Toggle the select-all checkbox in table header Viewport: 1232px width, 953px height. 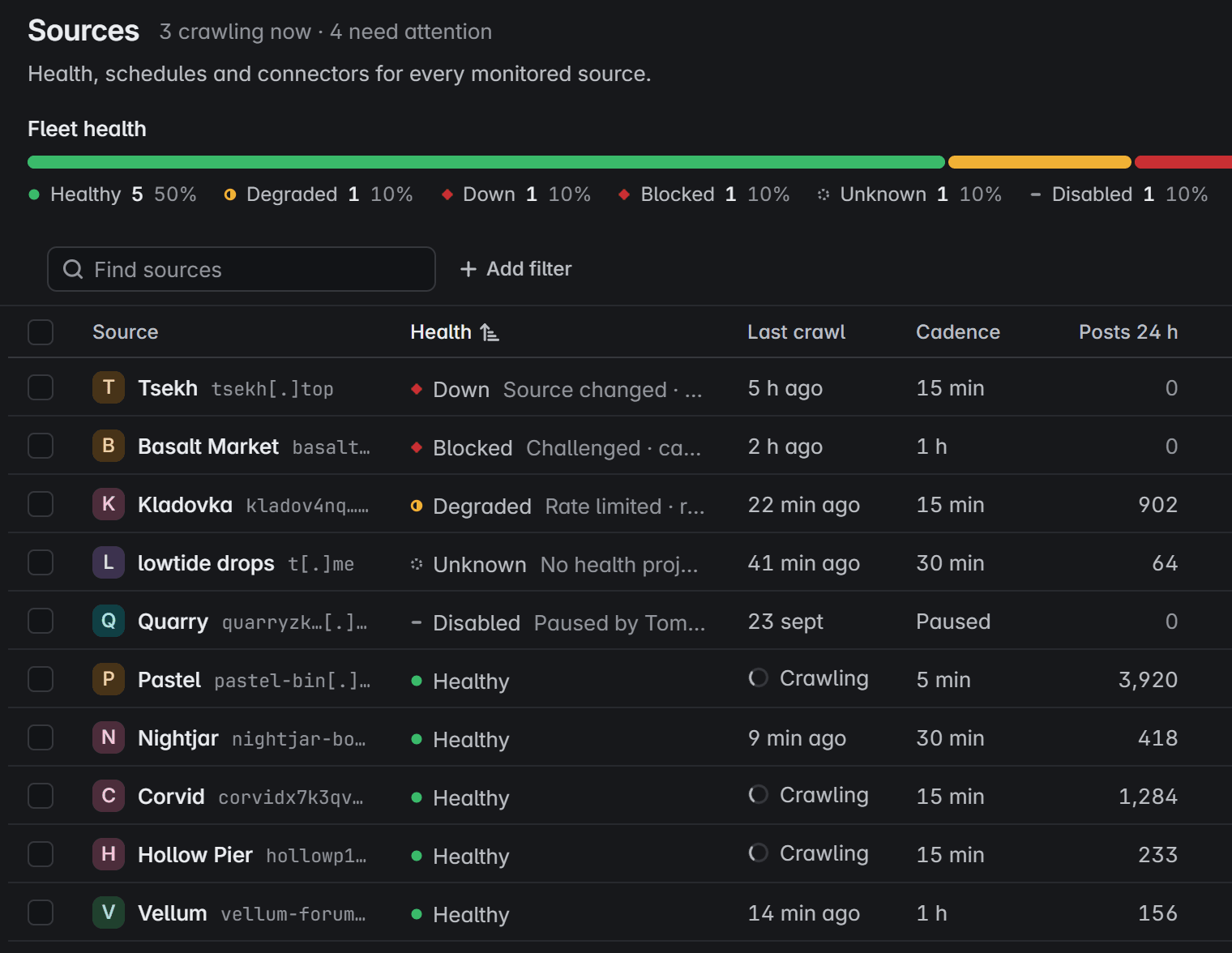pos(41,332)
